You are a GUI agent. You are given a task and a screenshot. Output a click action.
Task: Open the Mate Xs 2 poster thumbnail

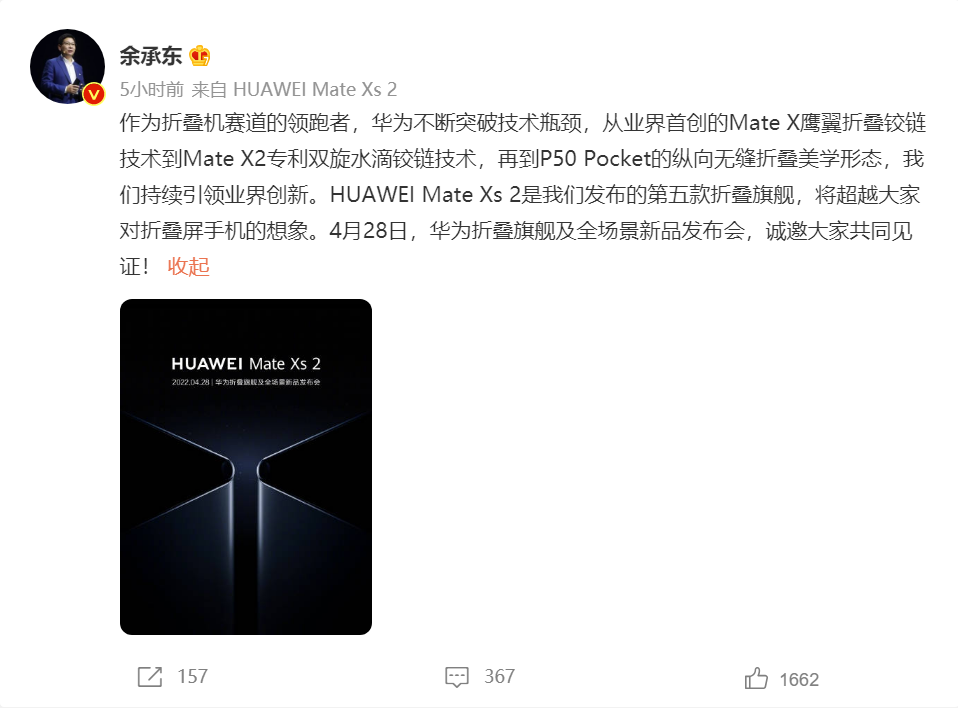point(246,467)
